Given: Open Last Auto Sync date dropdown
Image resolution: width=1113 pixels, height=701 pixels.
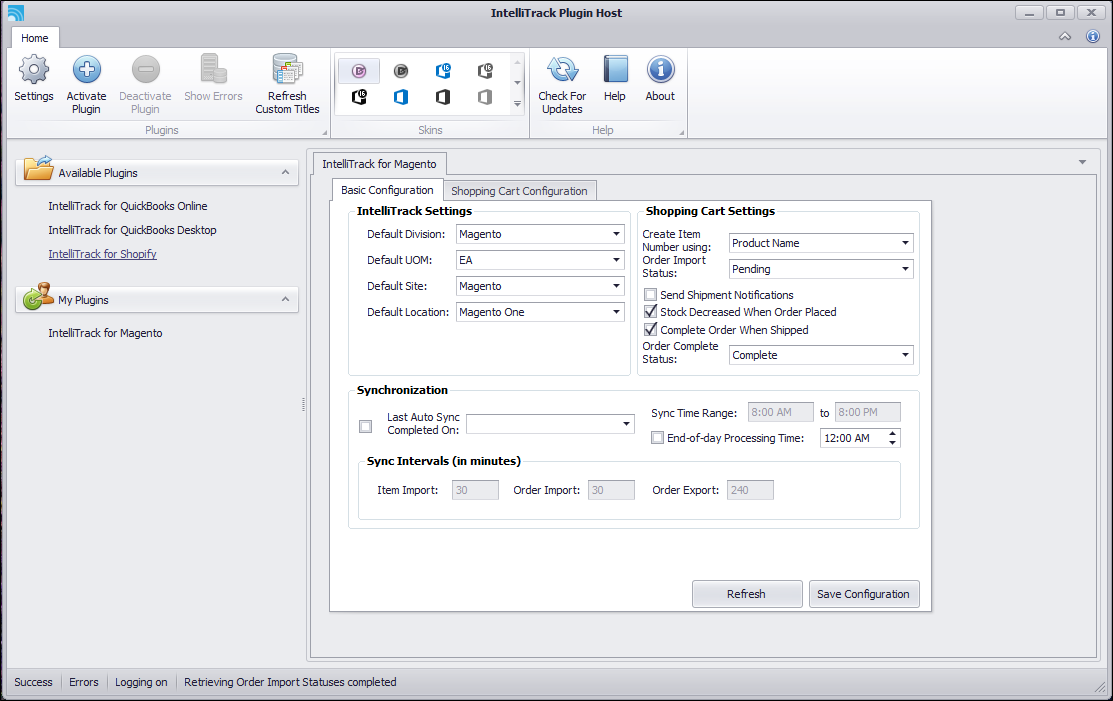Looking at the screenshot, I should click(626, 424).
